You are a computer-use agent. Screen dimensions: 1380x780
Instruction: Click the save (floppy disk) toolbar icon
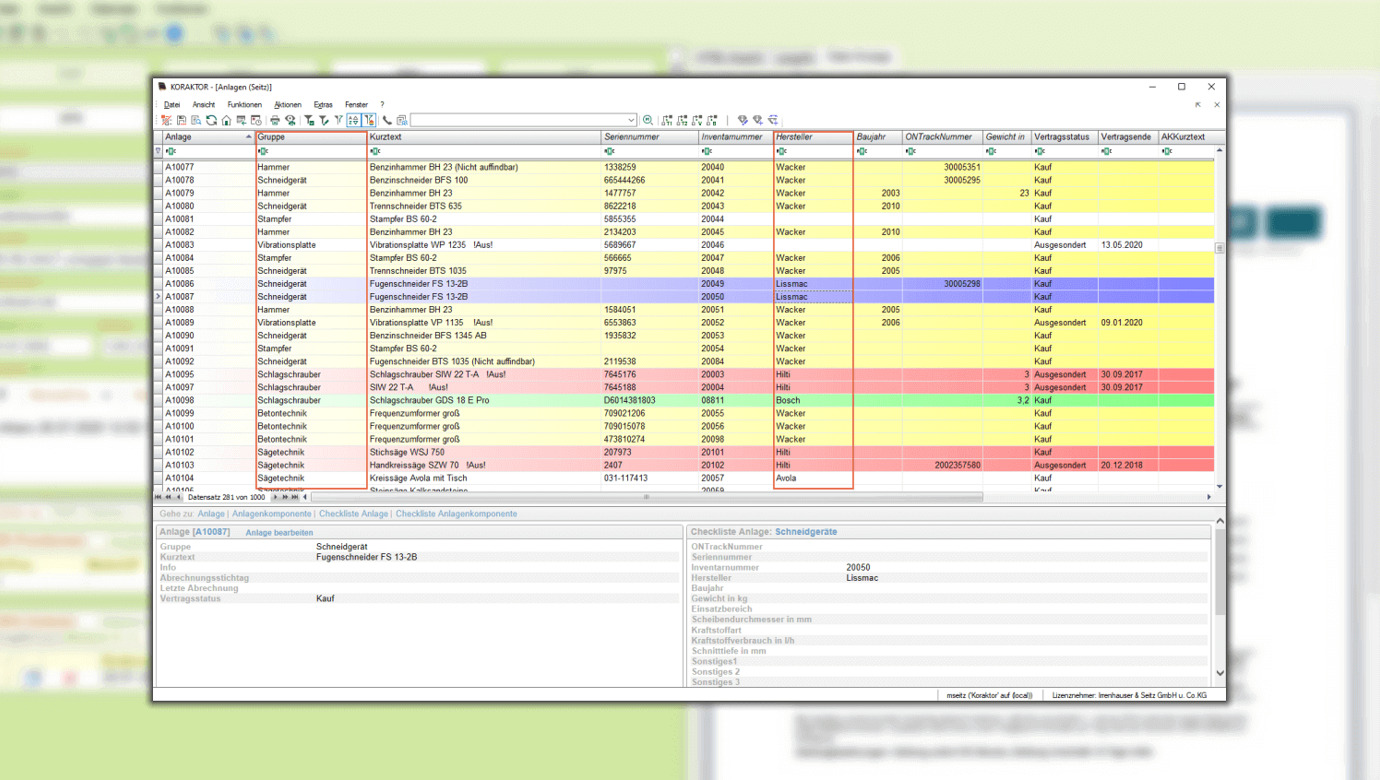pyautogui.click(x=181, y=120)
